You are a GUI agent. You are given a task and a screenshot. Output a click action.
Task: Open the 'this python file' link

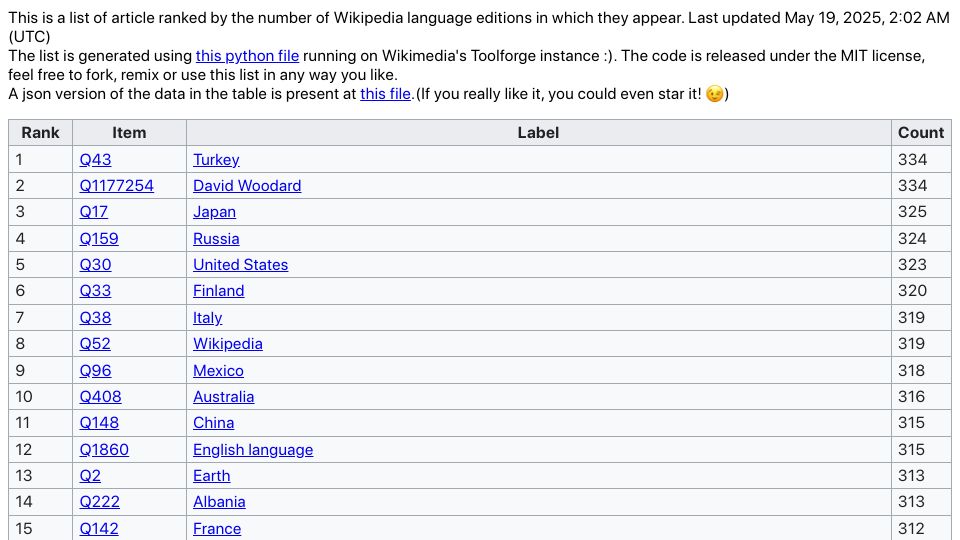pos(247,56)
